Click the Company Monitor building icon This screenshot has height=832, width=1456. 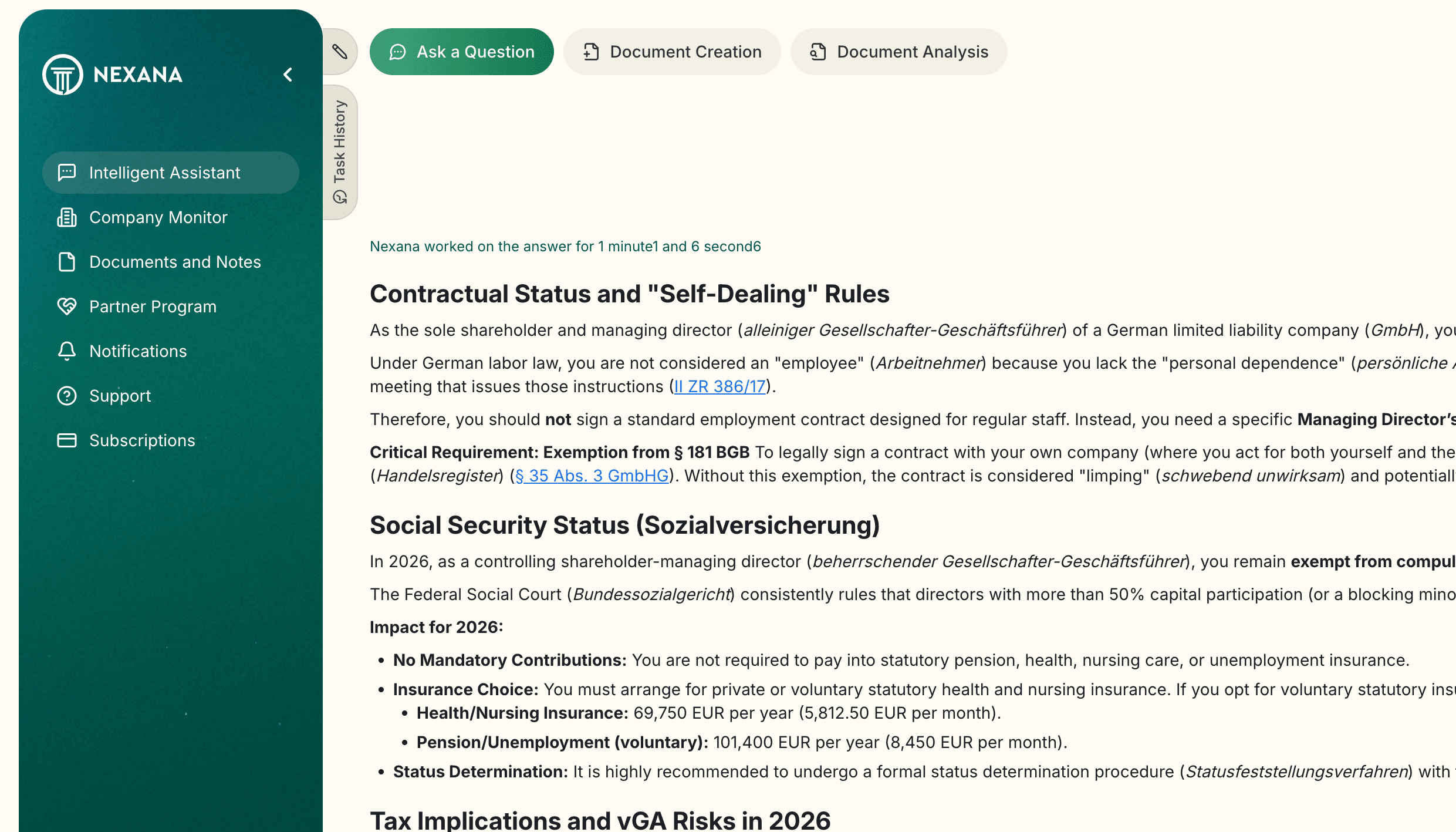point(67,217)
